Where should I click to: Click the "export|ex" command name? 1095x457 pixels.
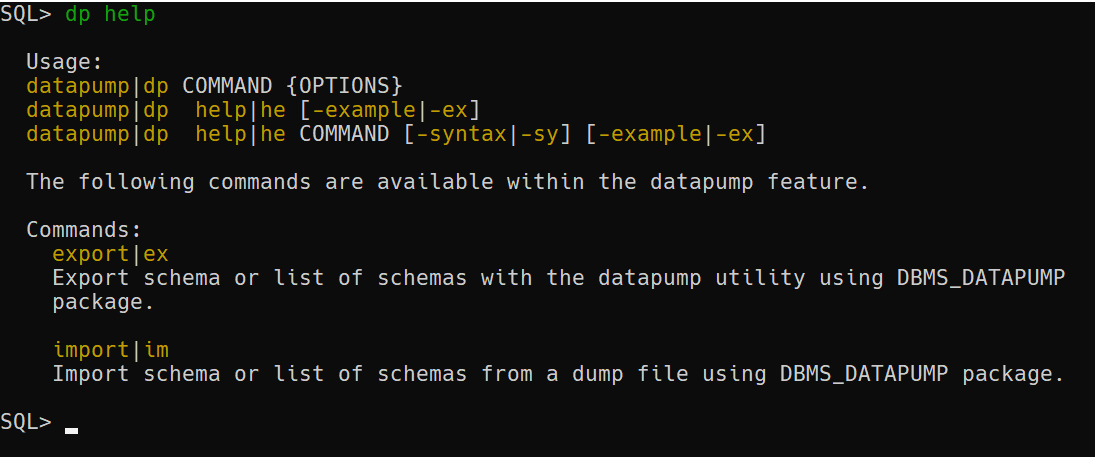pyautogui.click(x=110, y=254)
